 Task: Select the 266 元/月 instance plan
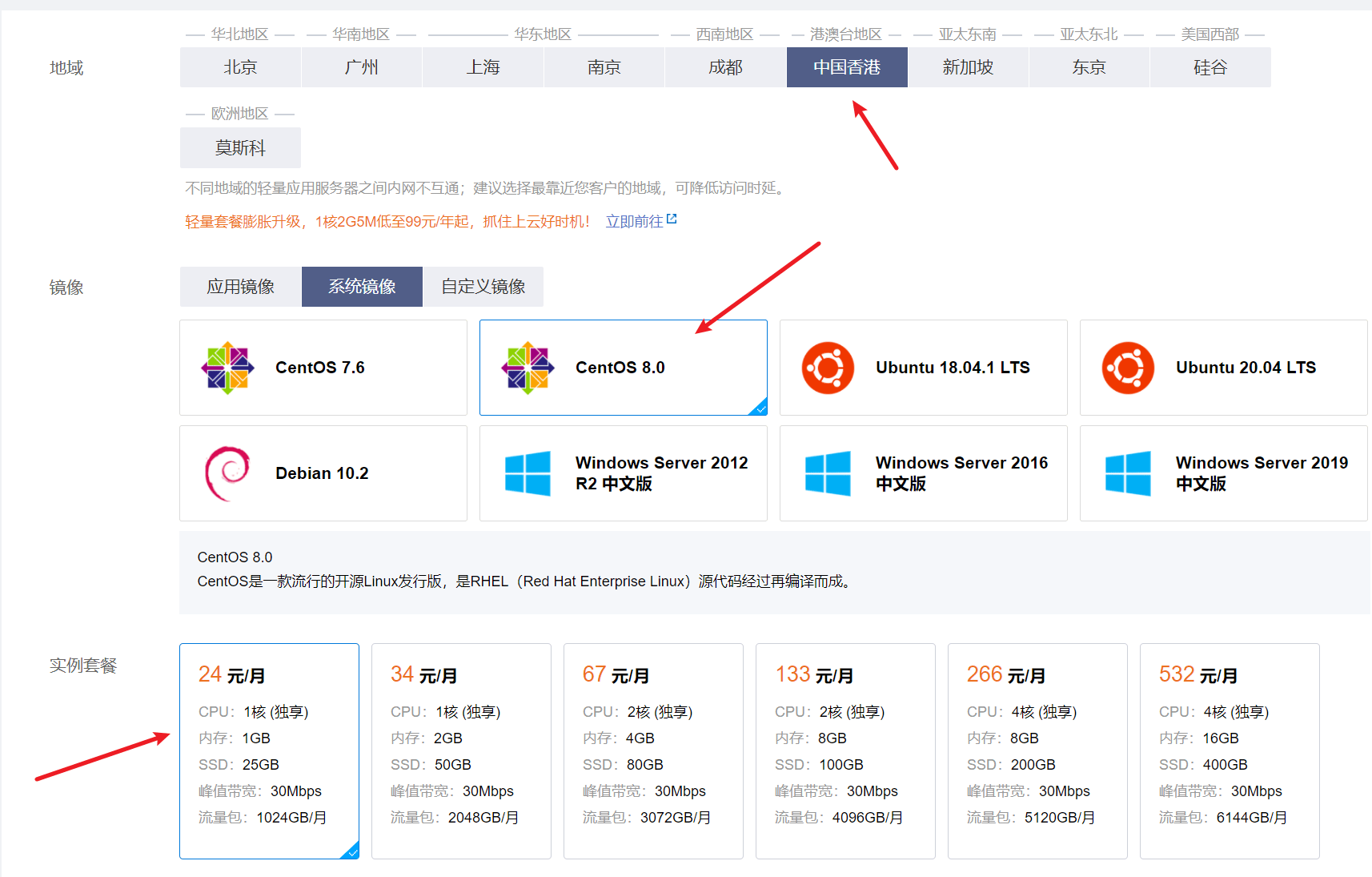click(1037, 751)
